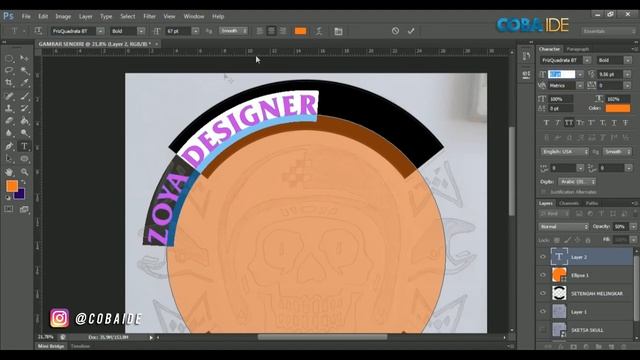Select the History Brush tool
Viewport: 640px width, 360px height.
tap(24, 109)
